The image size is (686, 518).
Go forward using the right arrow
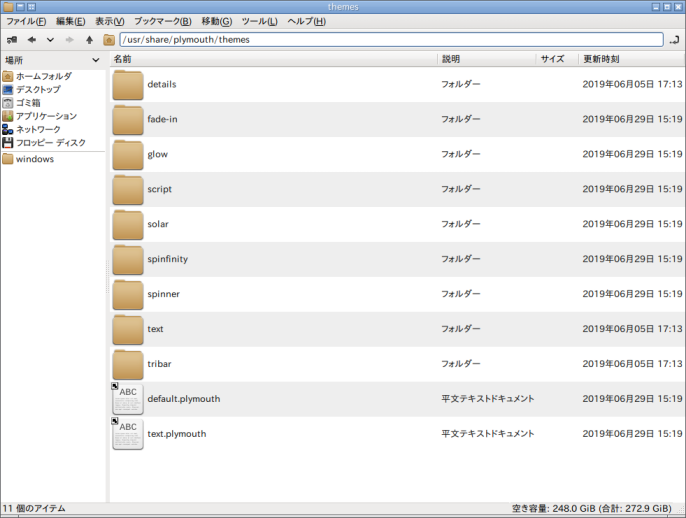coord(69,40)
